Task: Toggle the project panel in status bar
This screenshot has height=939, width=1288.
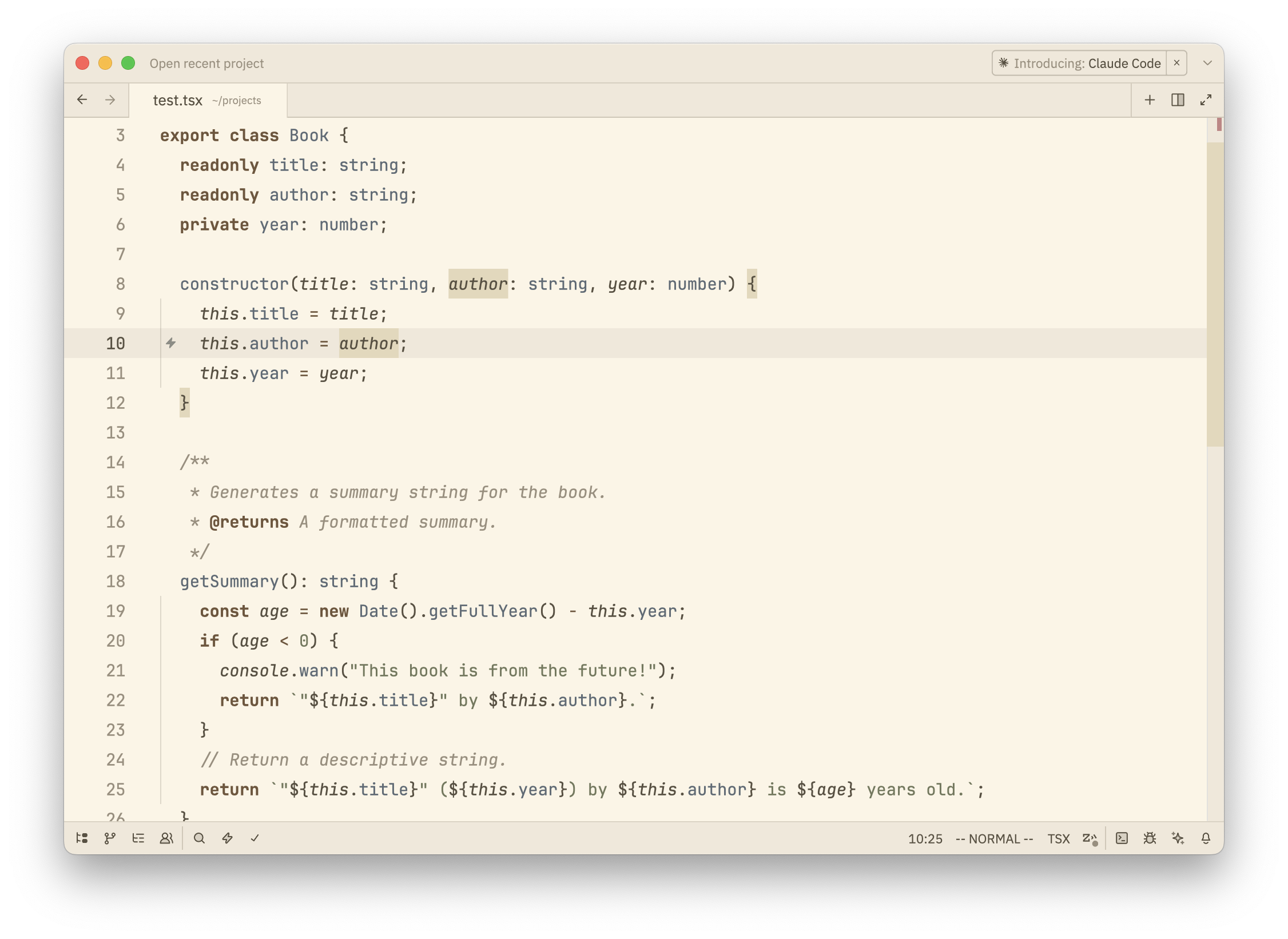Action: (x=82, y=838)
